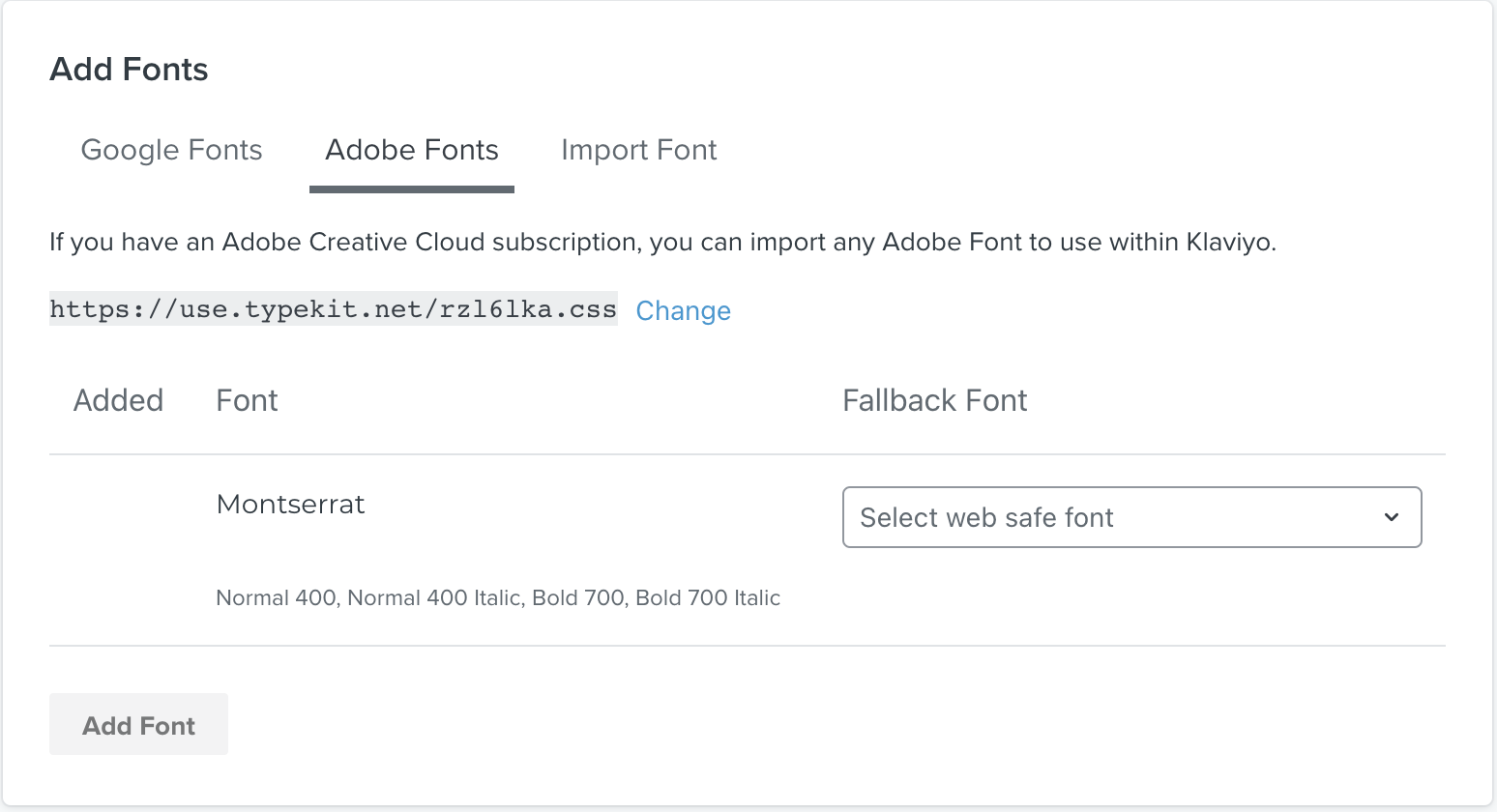Image resolution: width=1497 pixels, height=812 pixels.
Task: Click the Font column header
Action: (247, 400)
